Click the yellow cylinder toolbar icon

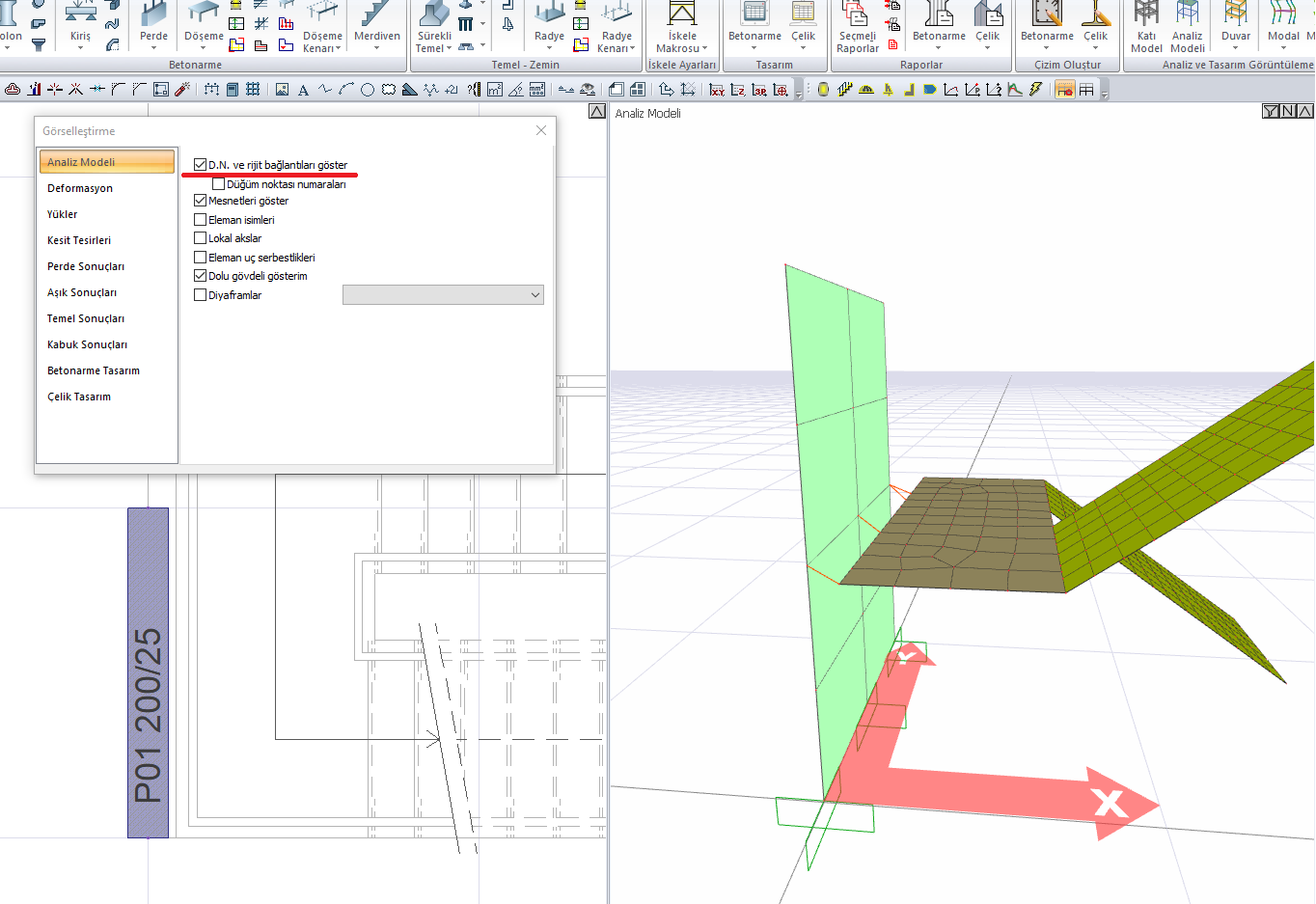pyautogui.click(x=823, y=90)
